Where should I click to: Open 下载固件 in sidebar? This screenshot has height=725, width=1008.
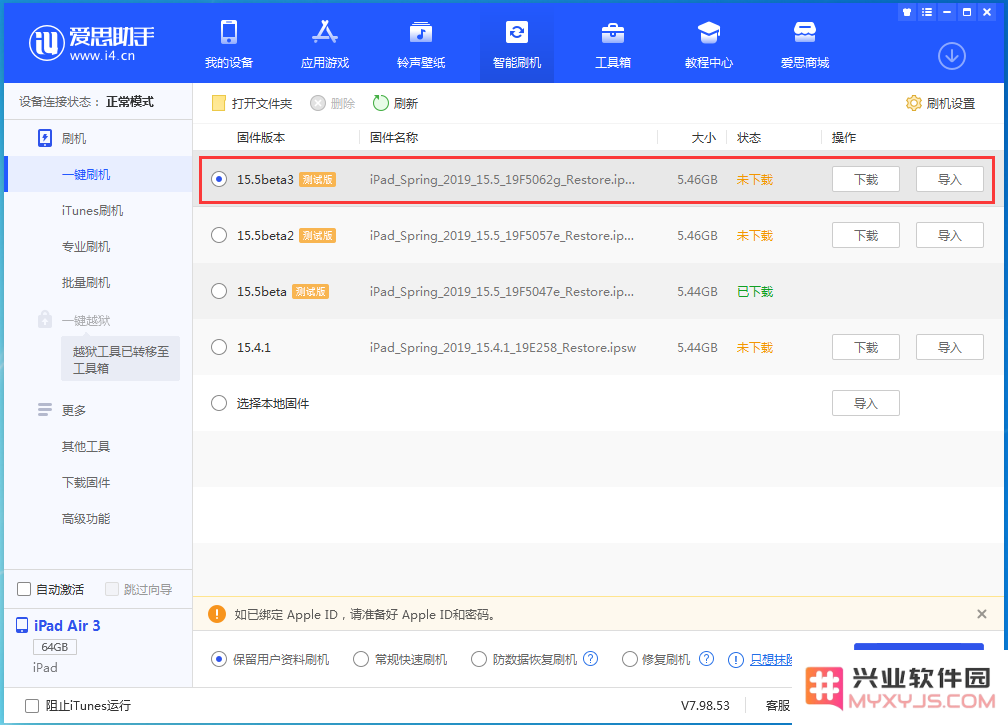point(86,482)
